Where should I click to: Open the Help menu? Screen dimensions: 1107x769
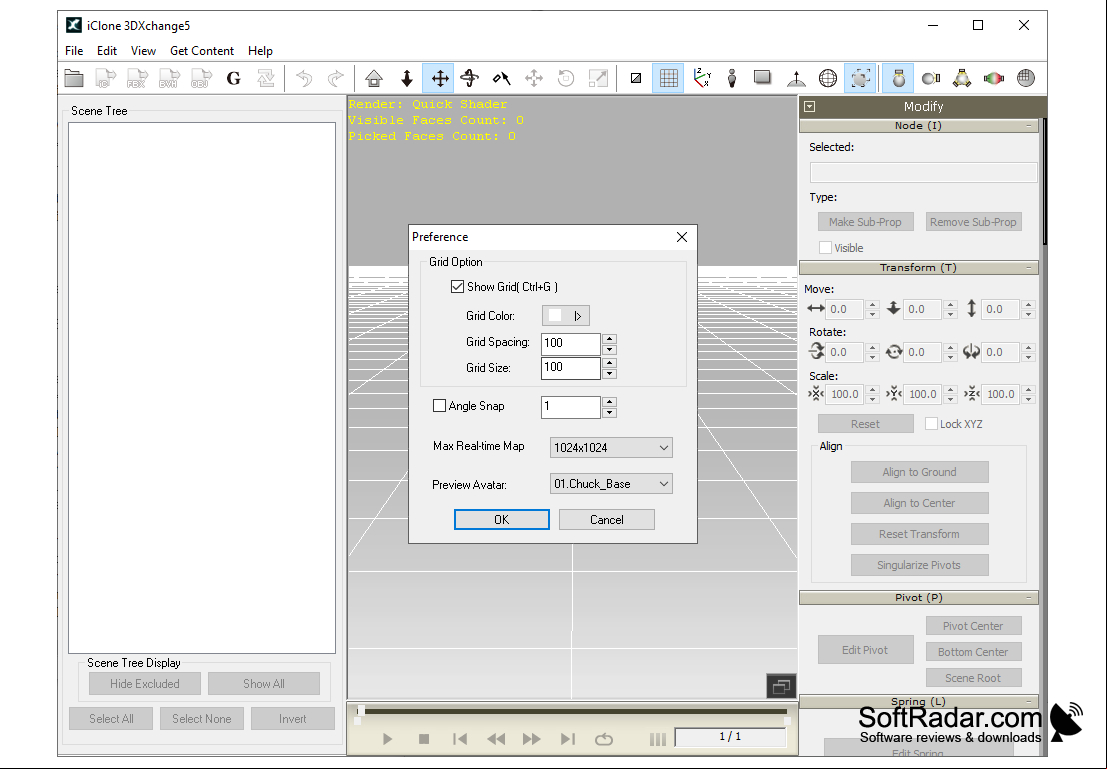261,51
